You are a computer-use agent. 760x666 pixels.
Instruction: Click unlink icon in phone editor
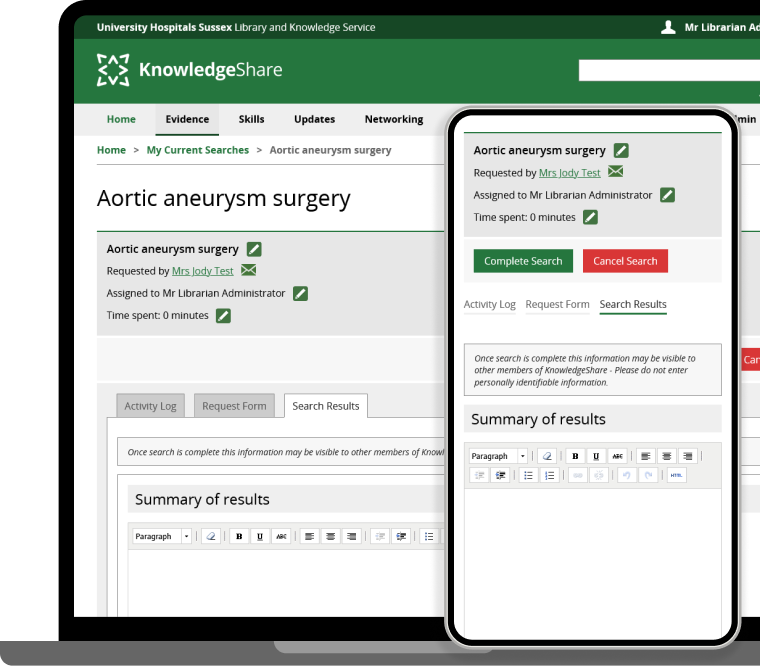click(x=599, y=476)
